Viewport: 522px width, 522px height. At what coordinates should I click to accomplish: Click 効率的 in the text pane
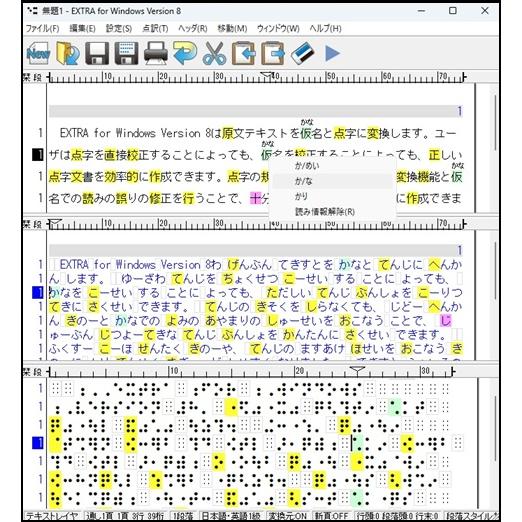click(x=121, y=177)
